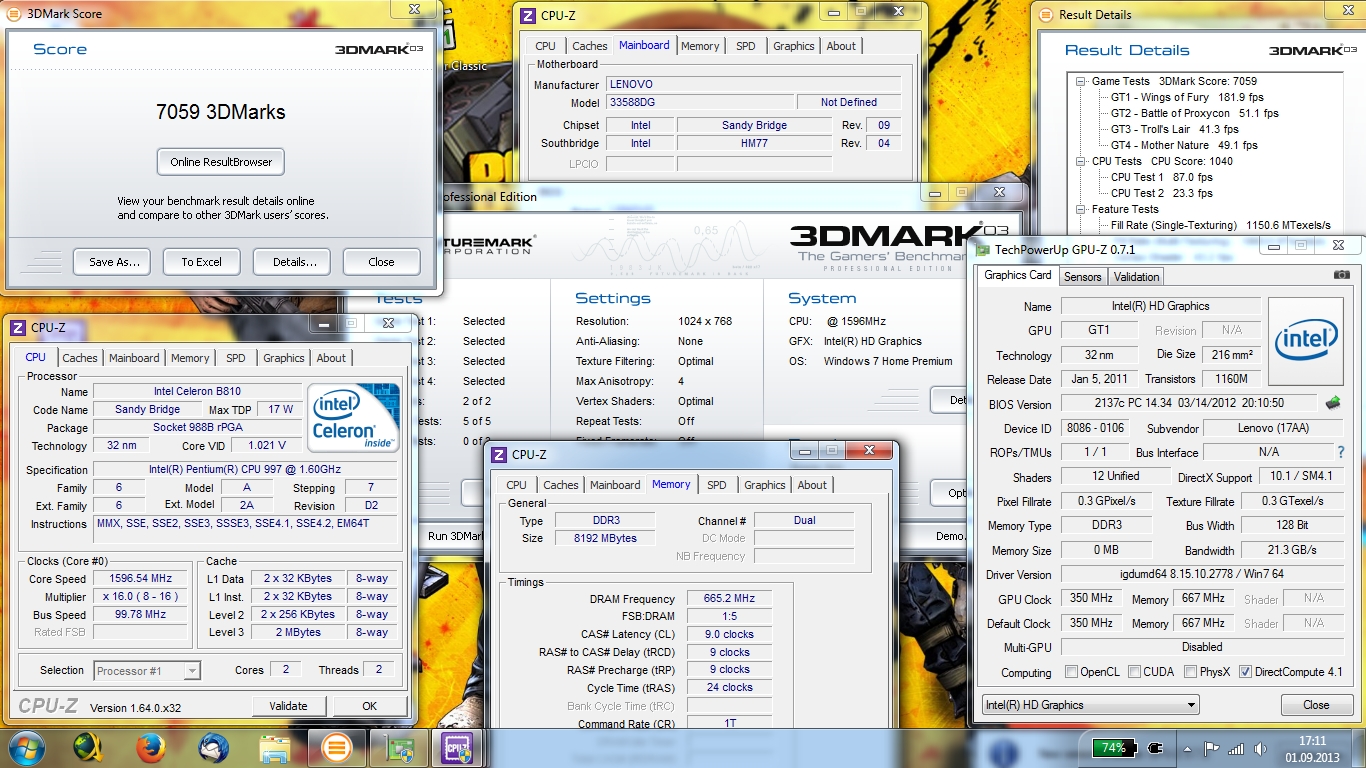Enable PhysX checkbox in GPU-Z
Screen dimensions: 1366x768
click(x=1190, y=672)
